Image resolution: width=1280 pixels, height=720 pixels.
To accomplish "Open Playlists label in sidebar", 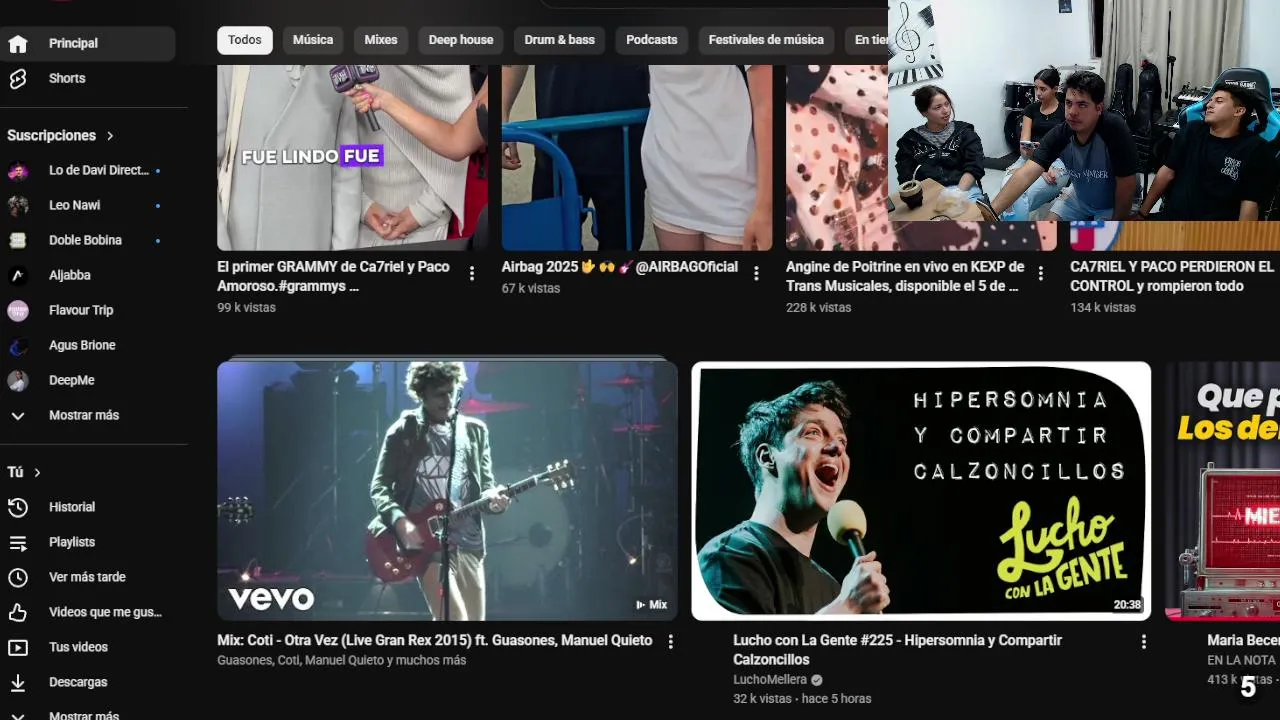I will click(72, 543).
